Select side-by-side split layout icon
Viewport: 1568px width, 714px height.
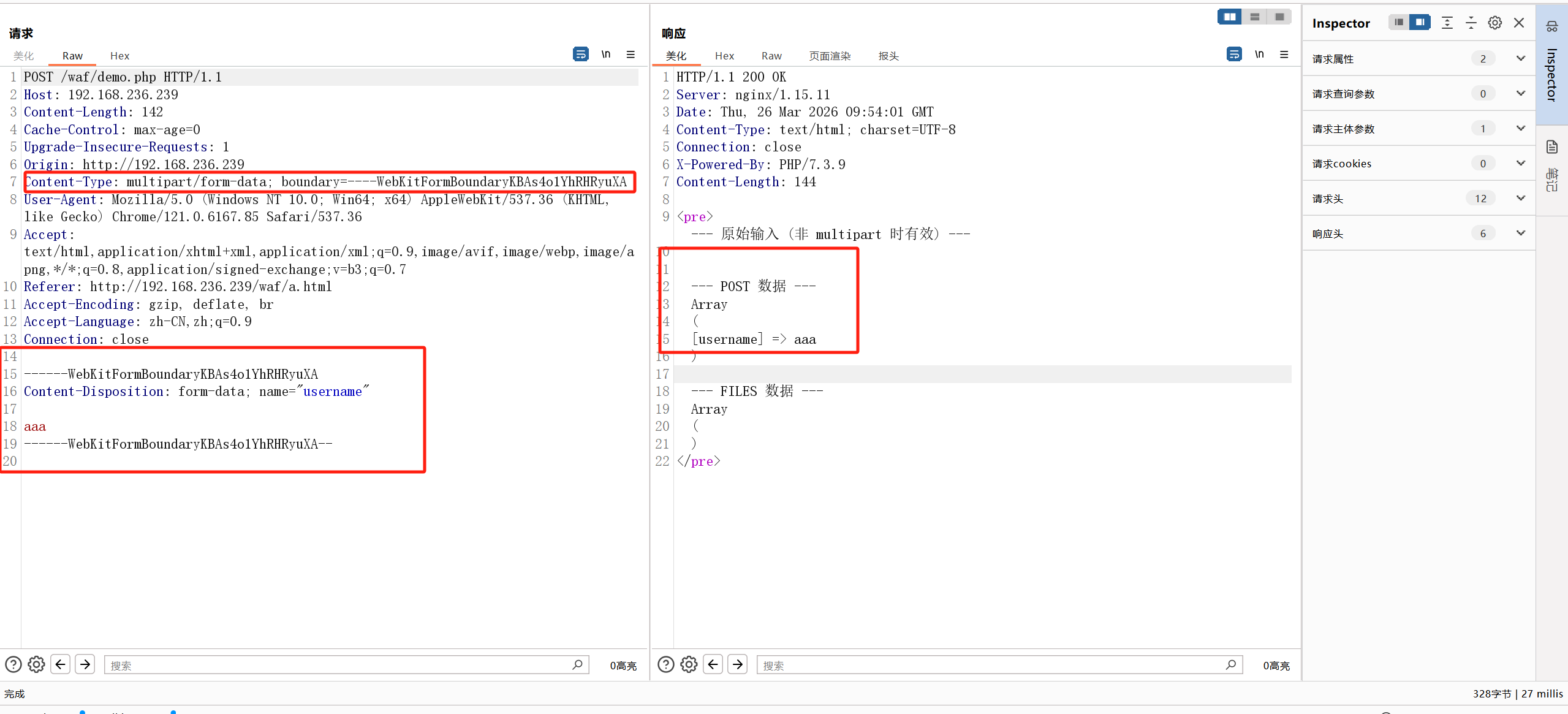click(1229, 17)
